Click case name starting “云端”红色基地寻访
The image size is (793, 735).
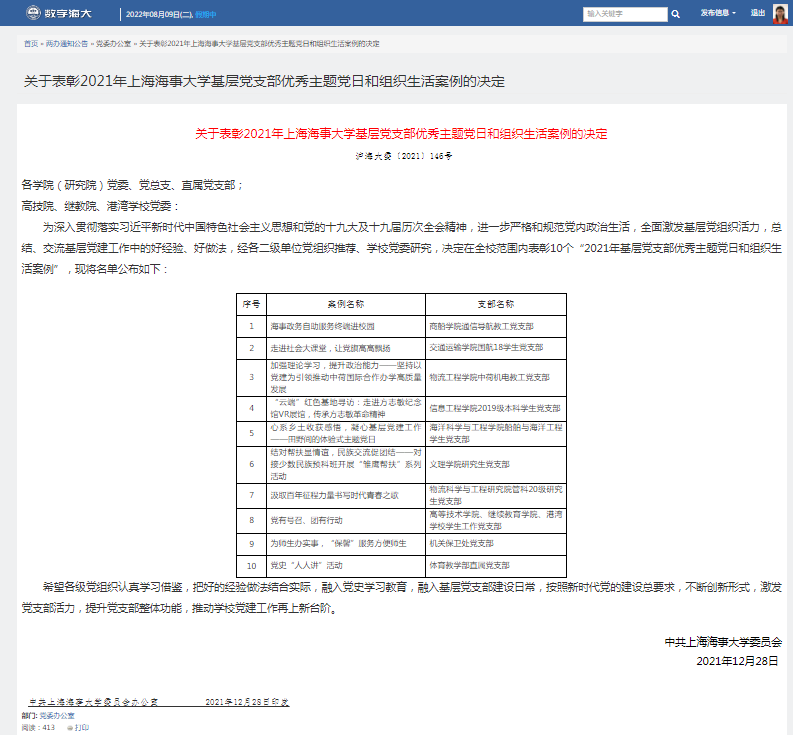345,409
